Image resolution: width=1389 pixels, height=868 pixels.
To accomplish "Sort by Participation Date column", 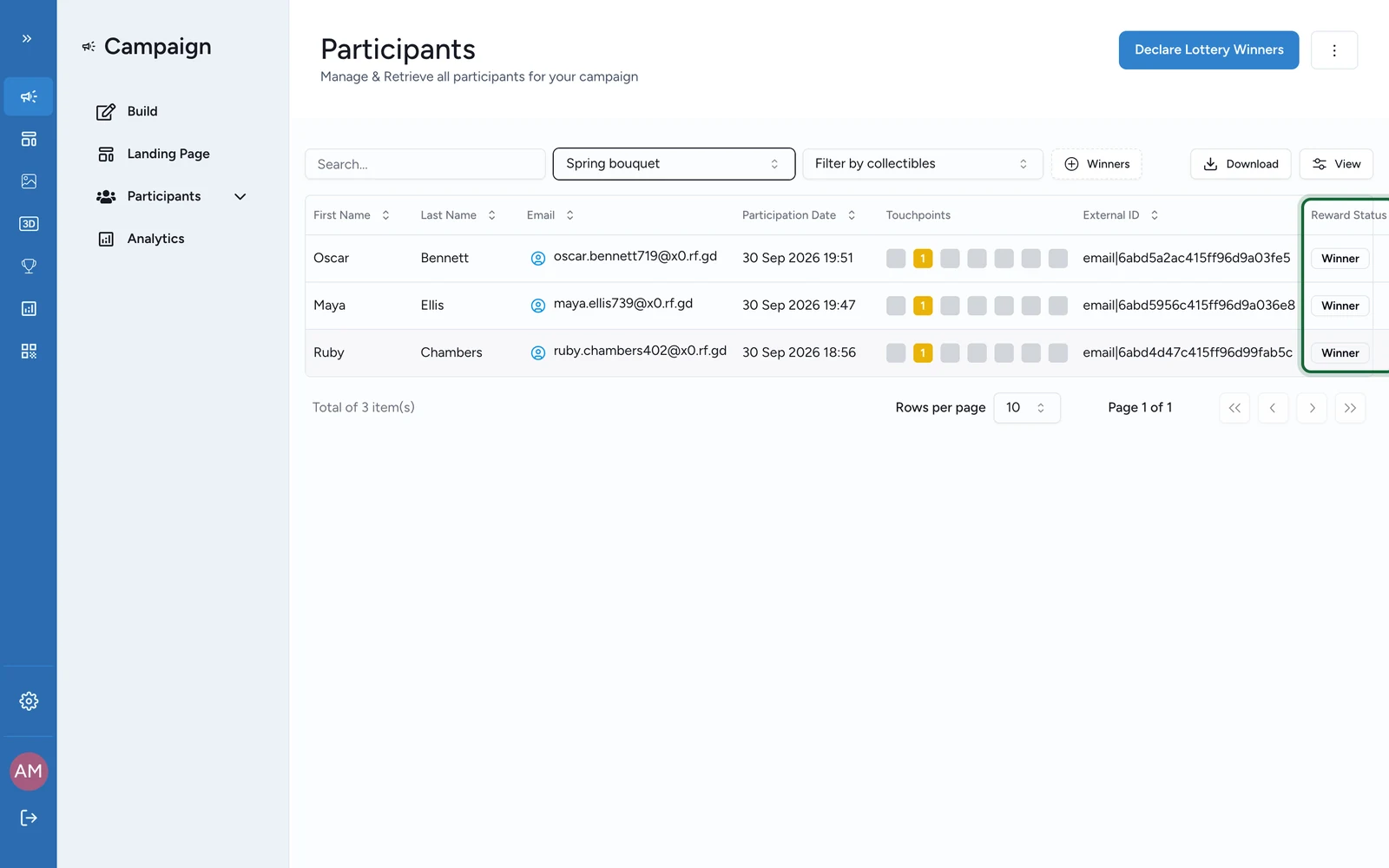I will pyautogui.click(x=799, y=215).
